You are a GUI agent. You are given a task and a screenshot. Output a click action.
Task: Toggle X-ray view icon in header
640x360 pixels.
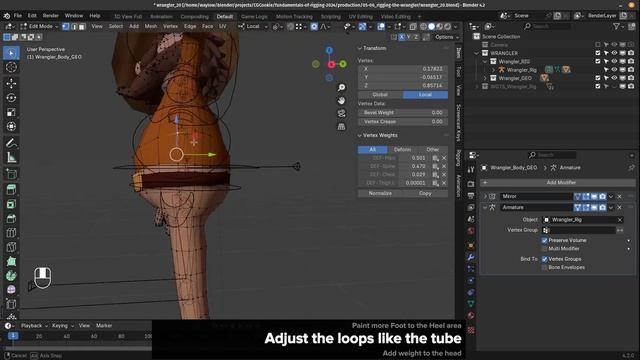click(x=413, y=27)
